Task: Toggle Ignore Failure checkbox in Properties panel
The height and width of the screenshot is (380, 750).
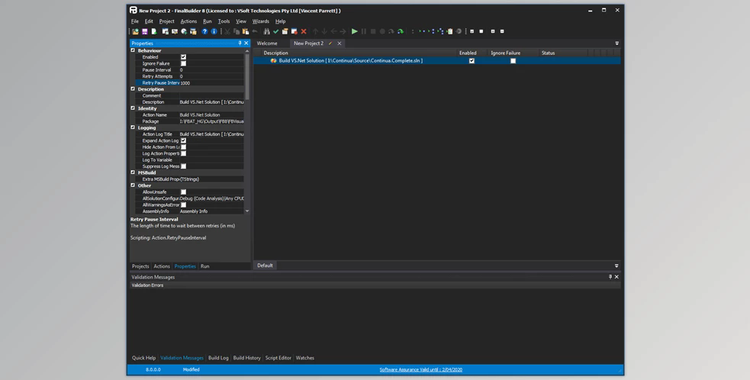Action: coord(183,63)
